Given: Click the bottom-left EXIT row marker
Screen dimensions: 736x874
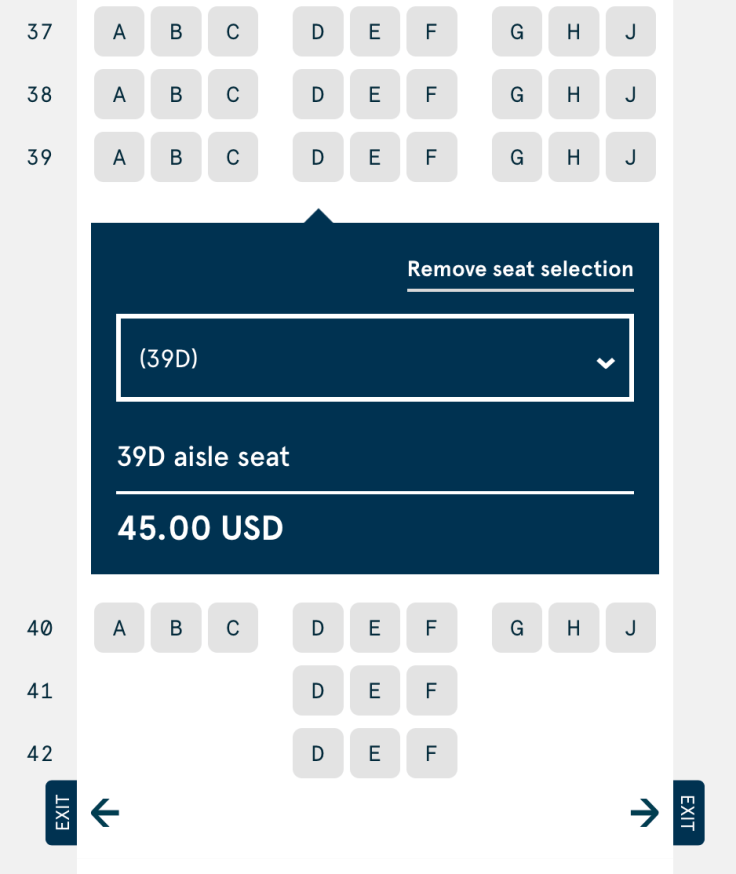Looking at the screenshot, I should [x=60, y=813].
